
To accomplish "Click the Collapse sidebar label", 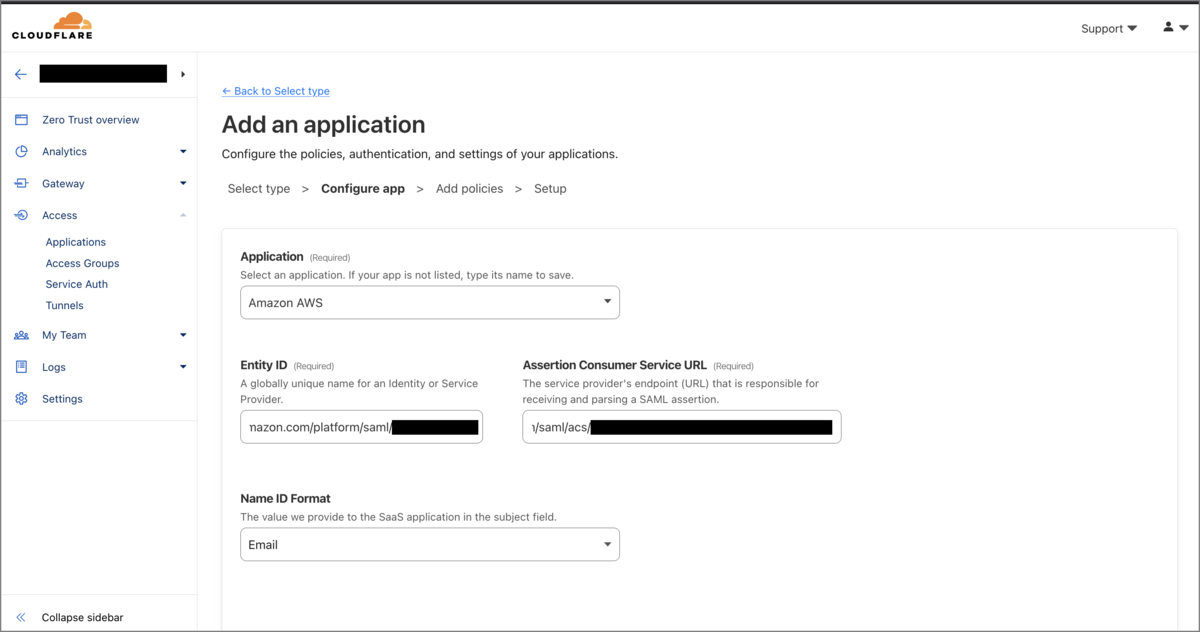I will [82, 618].
